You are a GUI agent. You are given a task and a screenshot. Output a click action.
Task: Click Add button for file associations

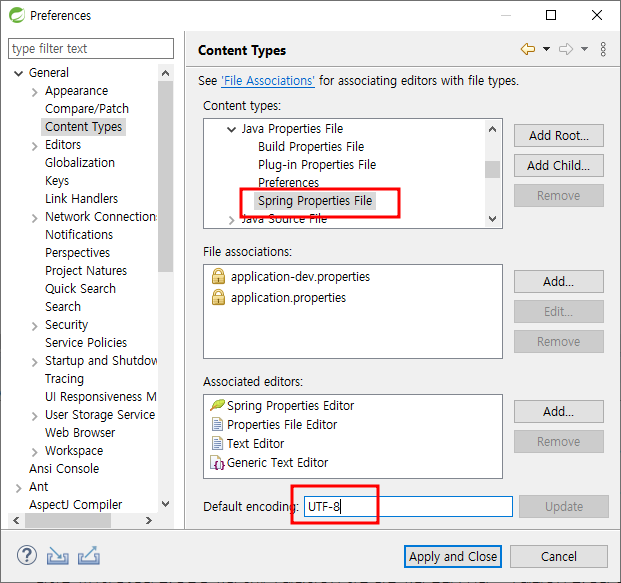pyautogui.click(x=559, y=282)
